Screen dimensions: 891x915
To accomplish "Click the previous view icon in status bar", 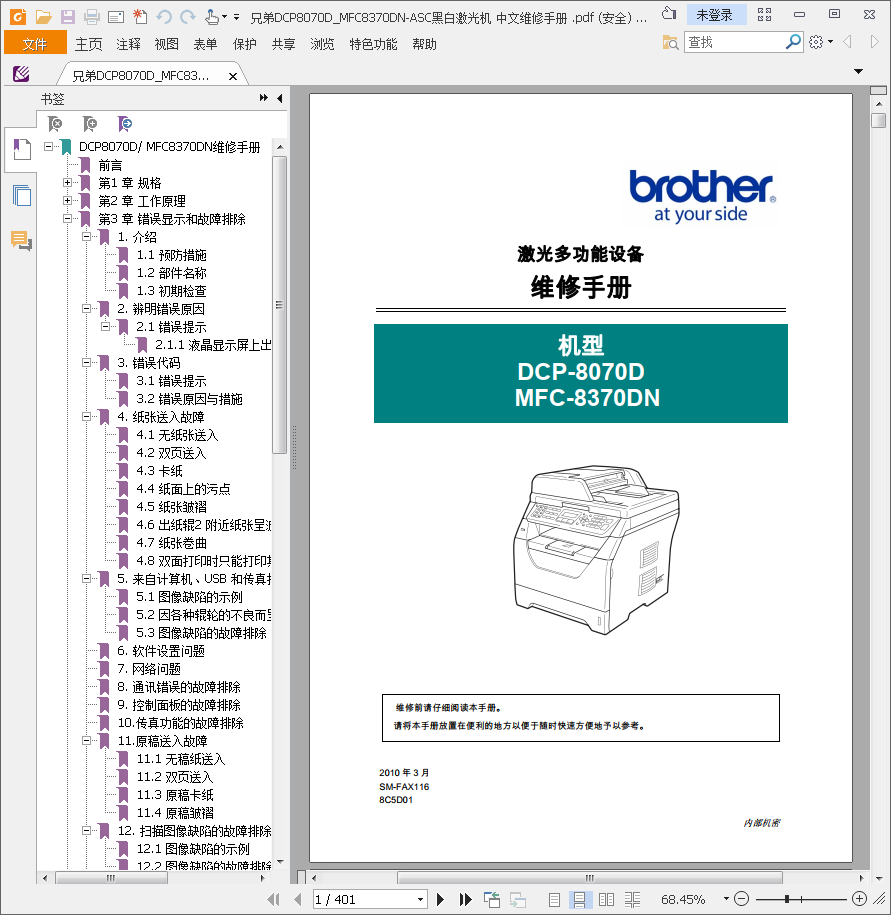I will point(491,899).
